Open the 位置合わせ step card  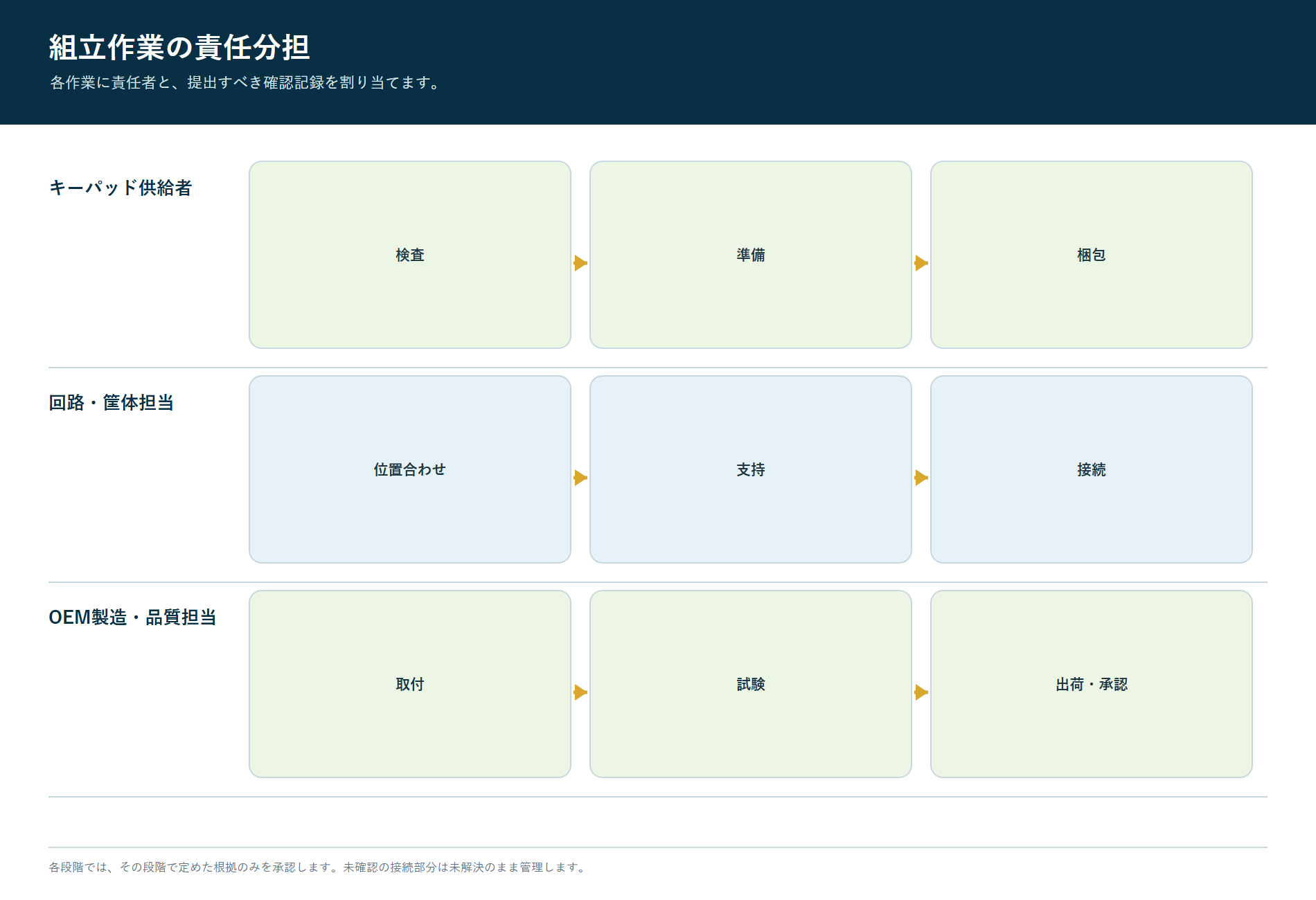tap(410, 469)
